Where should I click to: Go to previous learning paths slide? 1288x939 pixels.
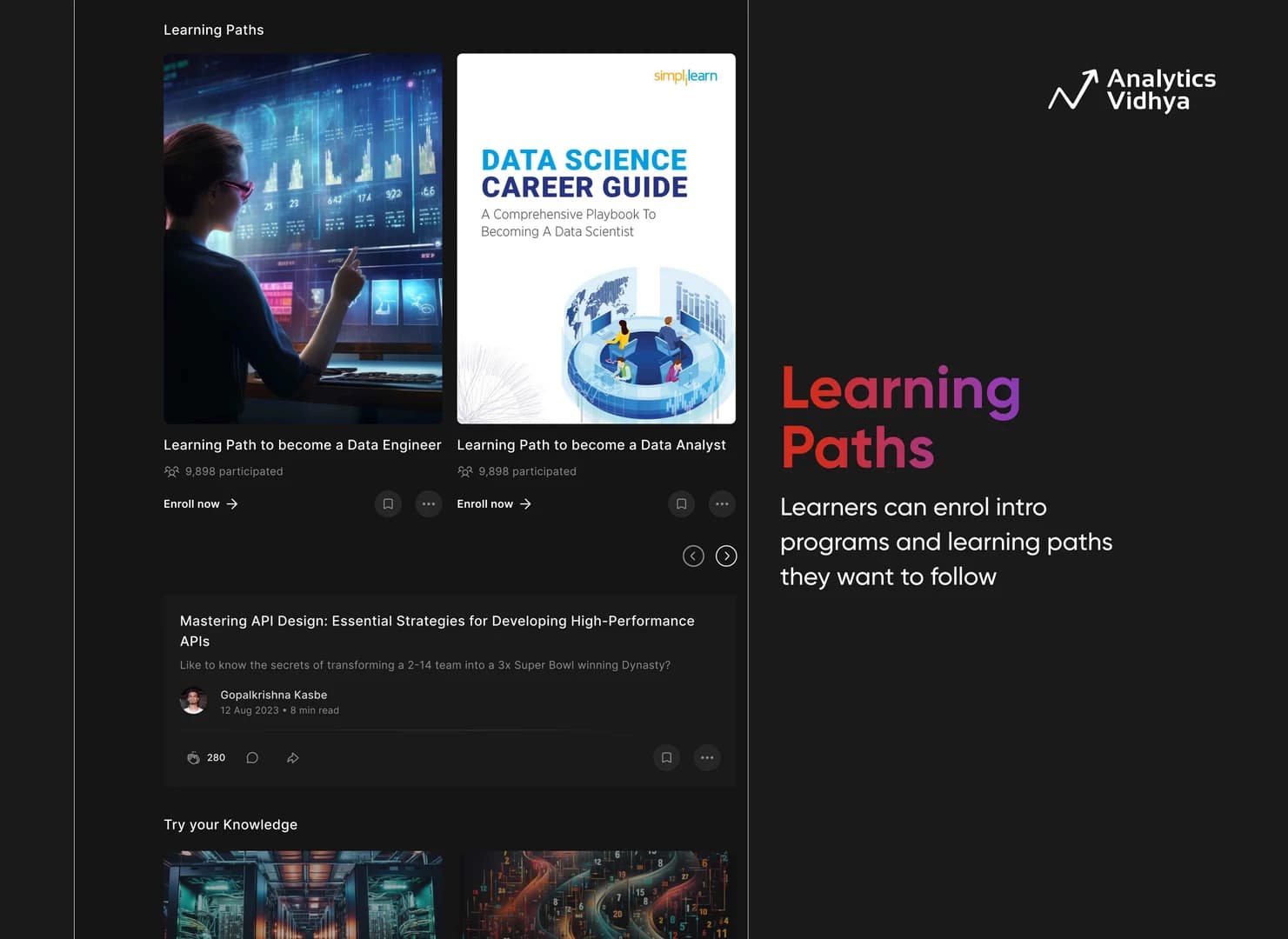tap(693, 556)
